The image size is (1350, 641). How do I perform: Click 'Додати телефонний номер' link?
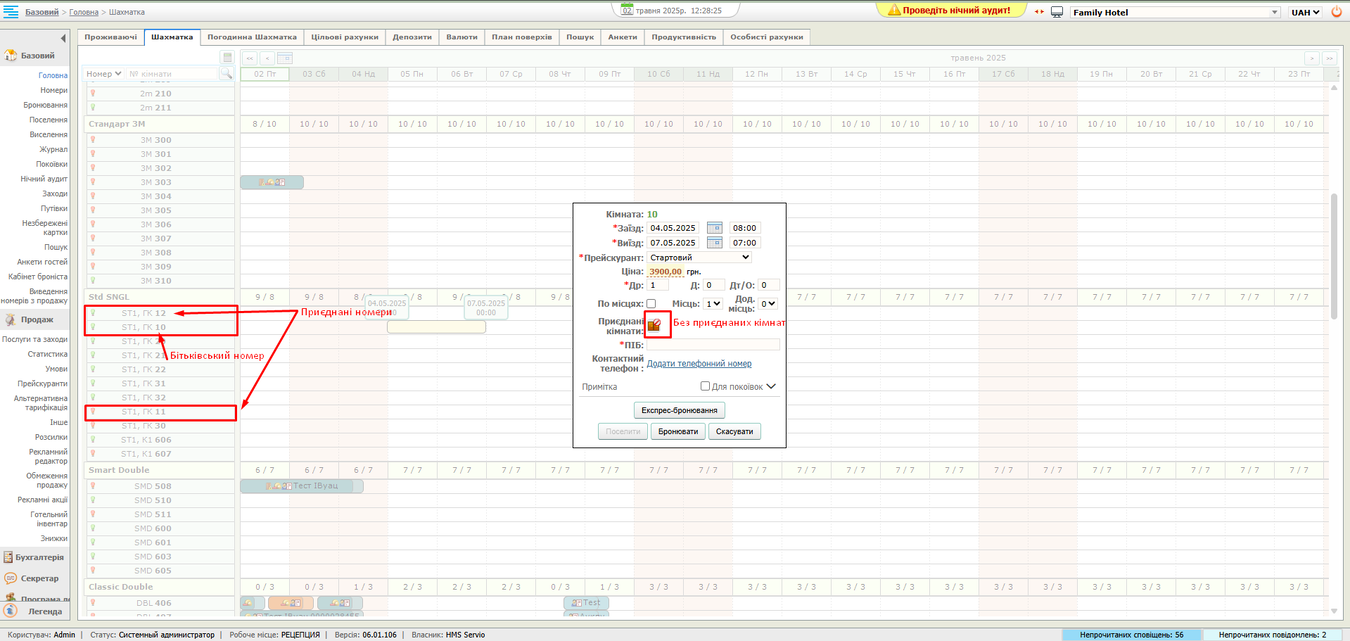point(699,364)
